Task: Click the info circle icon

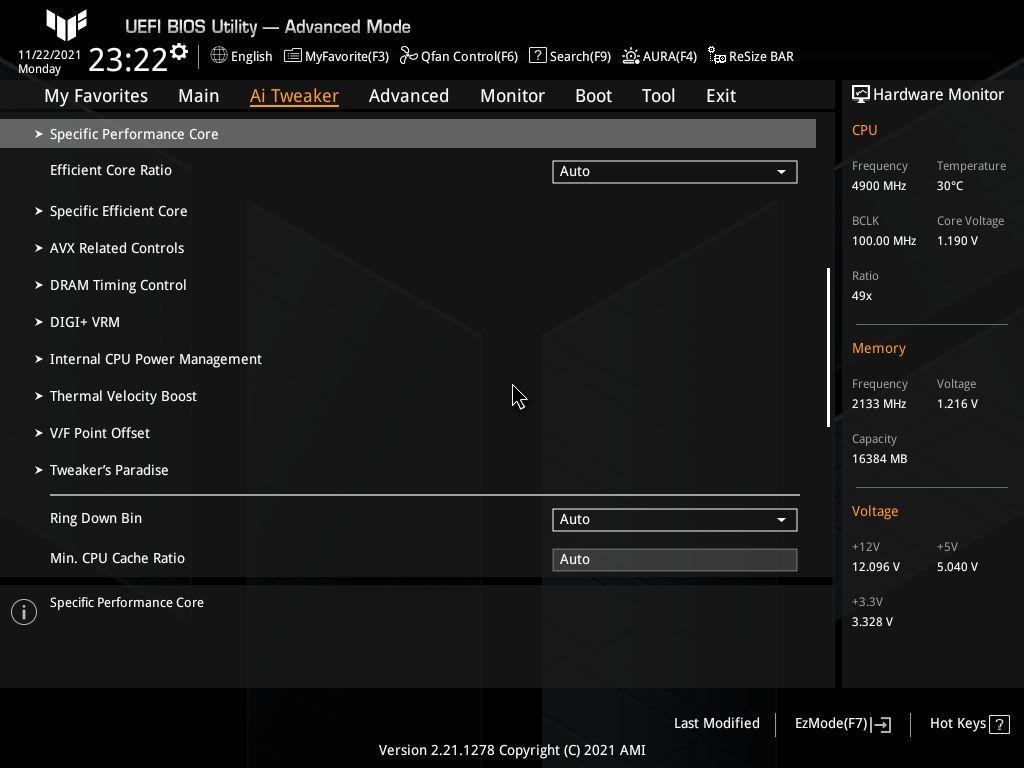Action: pos(24,612)
